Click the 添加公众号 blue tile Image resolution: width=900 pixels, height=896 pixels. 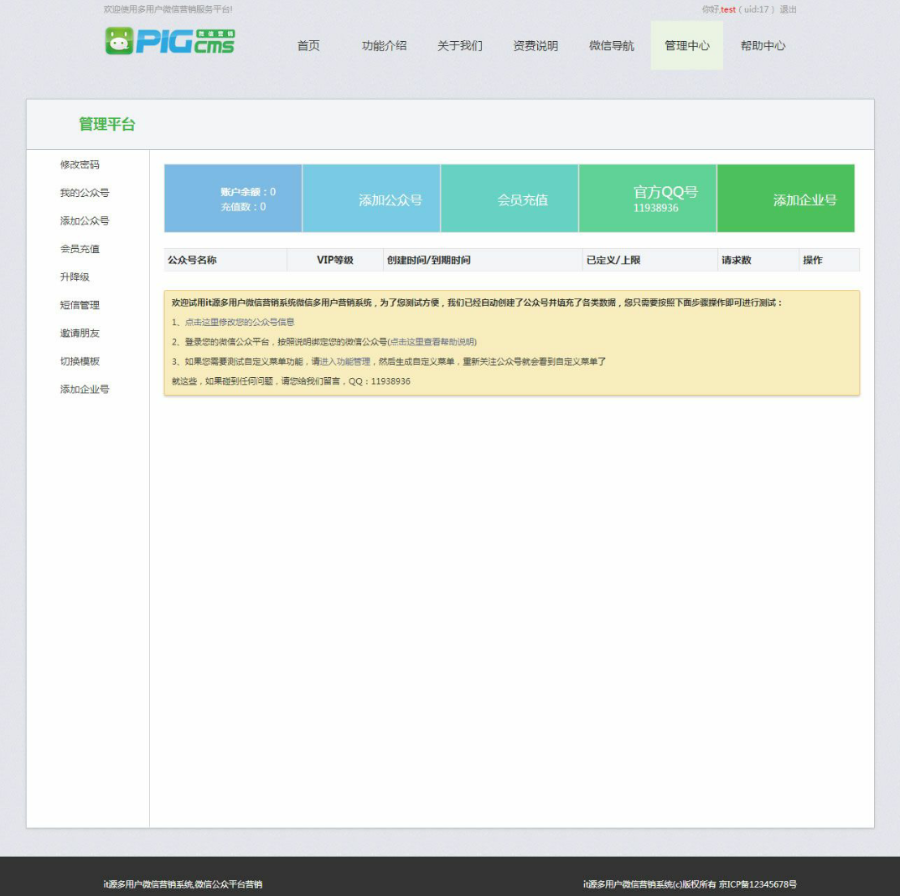pos(371,199)
